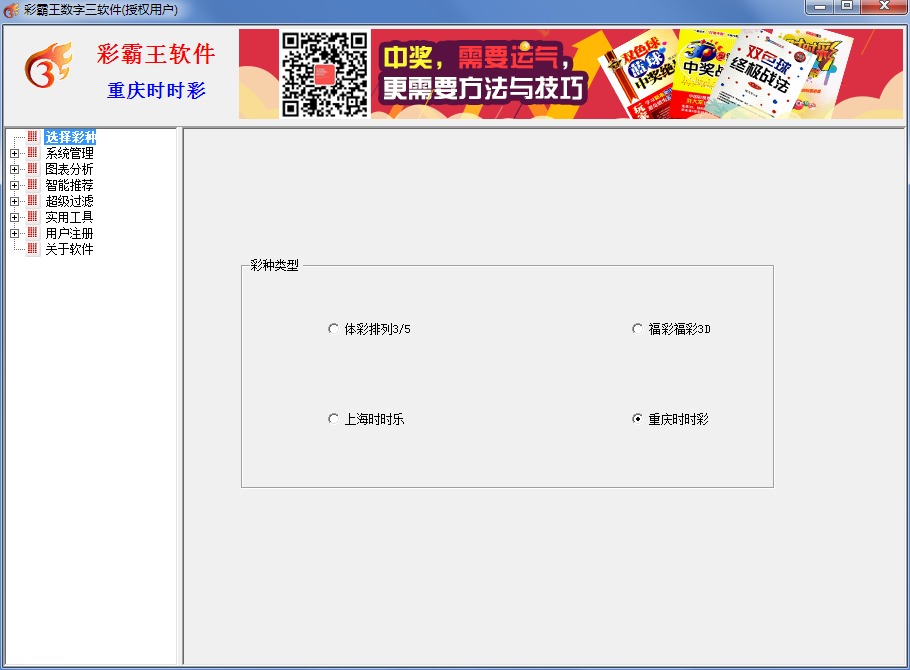
Task: Click the promotional banner with lottery books
Action: pos(640,74)
